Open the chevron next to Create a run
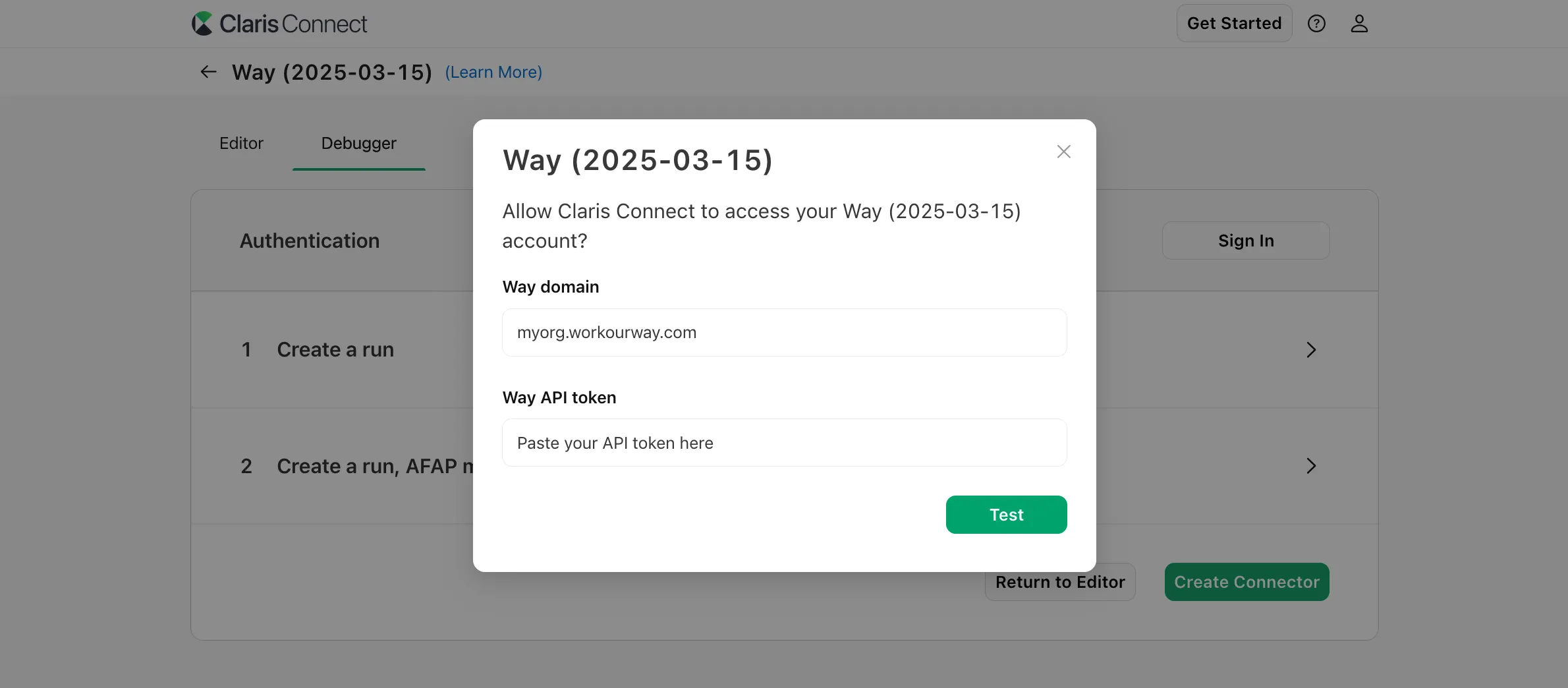Viewport: 1568px width, 688px height. tap(1310, 350)
